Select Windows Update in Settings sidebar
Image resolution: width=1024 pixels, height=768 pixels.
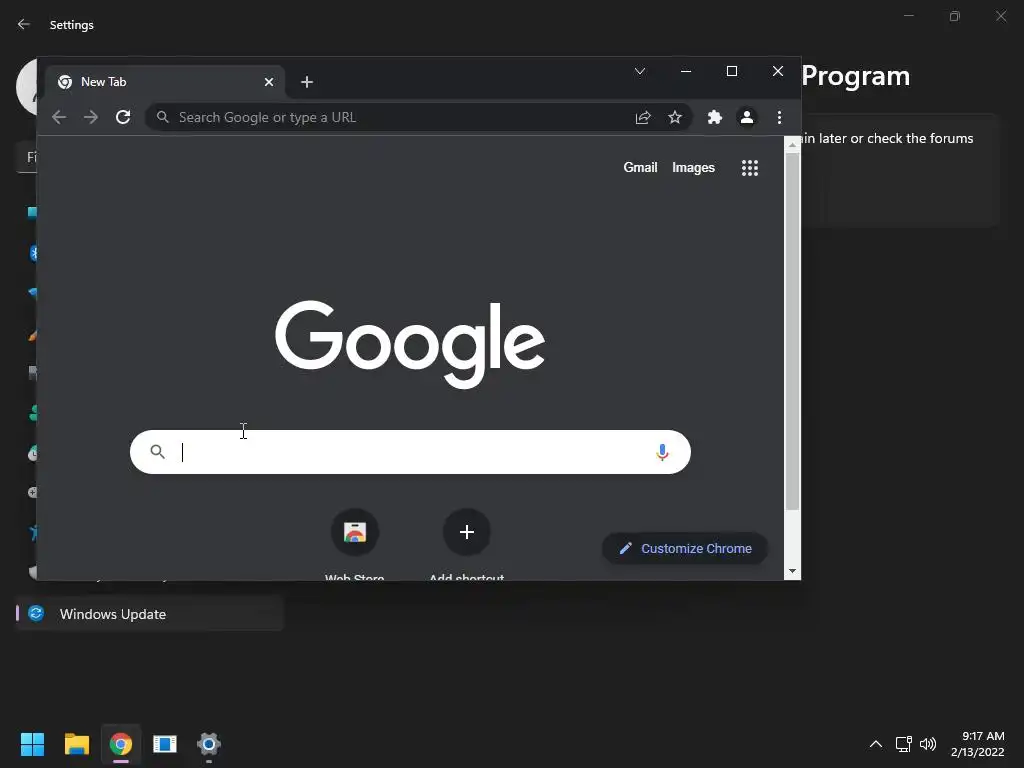coord(150,614)
